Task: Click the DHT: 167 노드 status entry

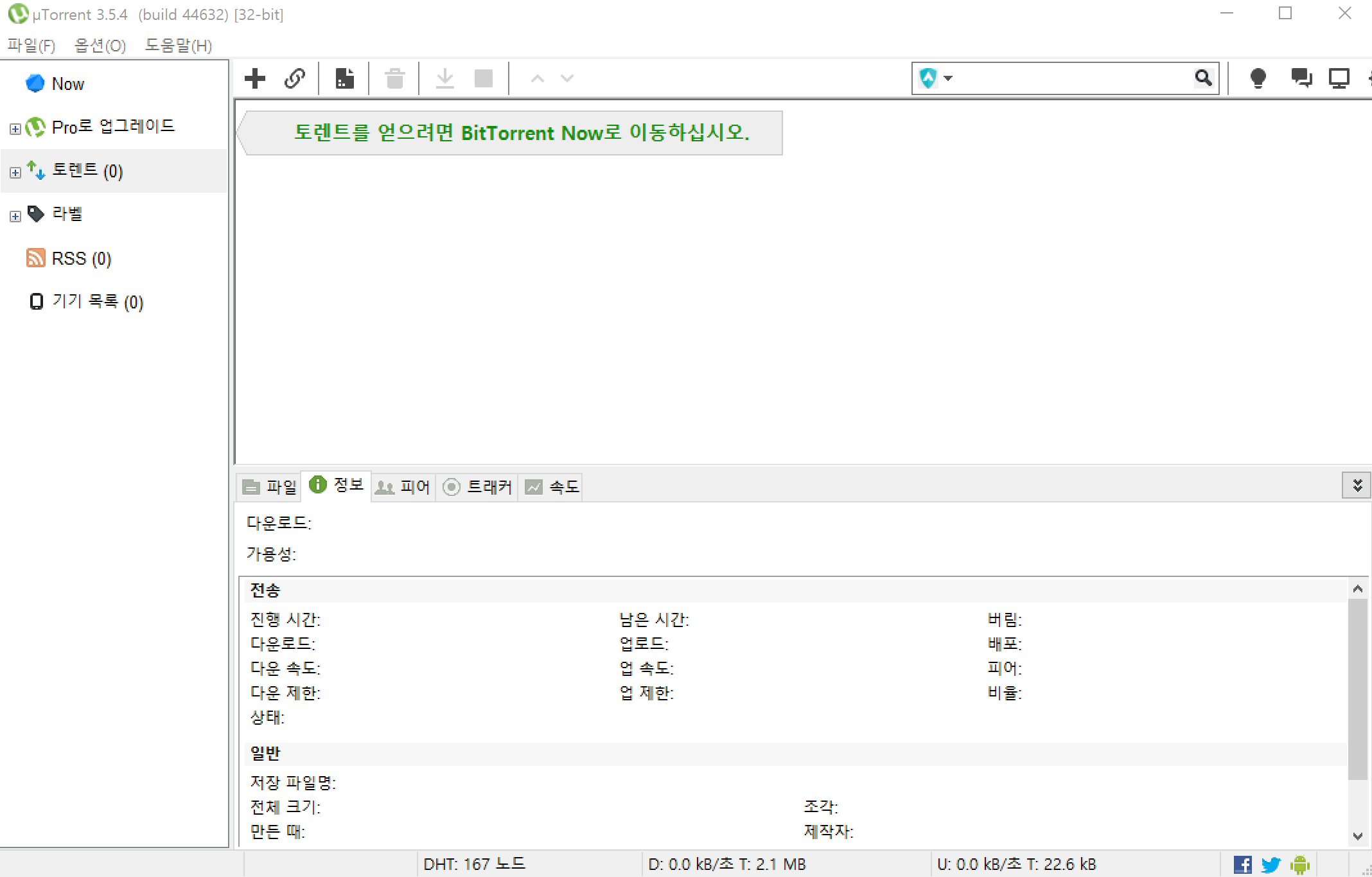Action: point(474,864)
